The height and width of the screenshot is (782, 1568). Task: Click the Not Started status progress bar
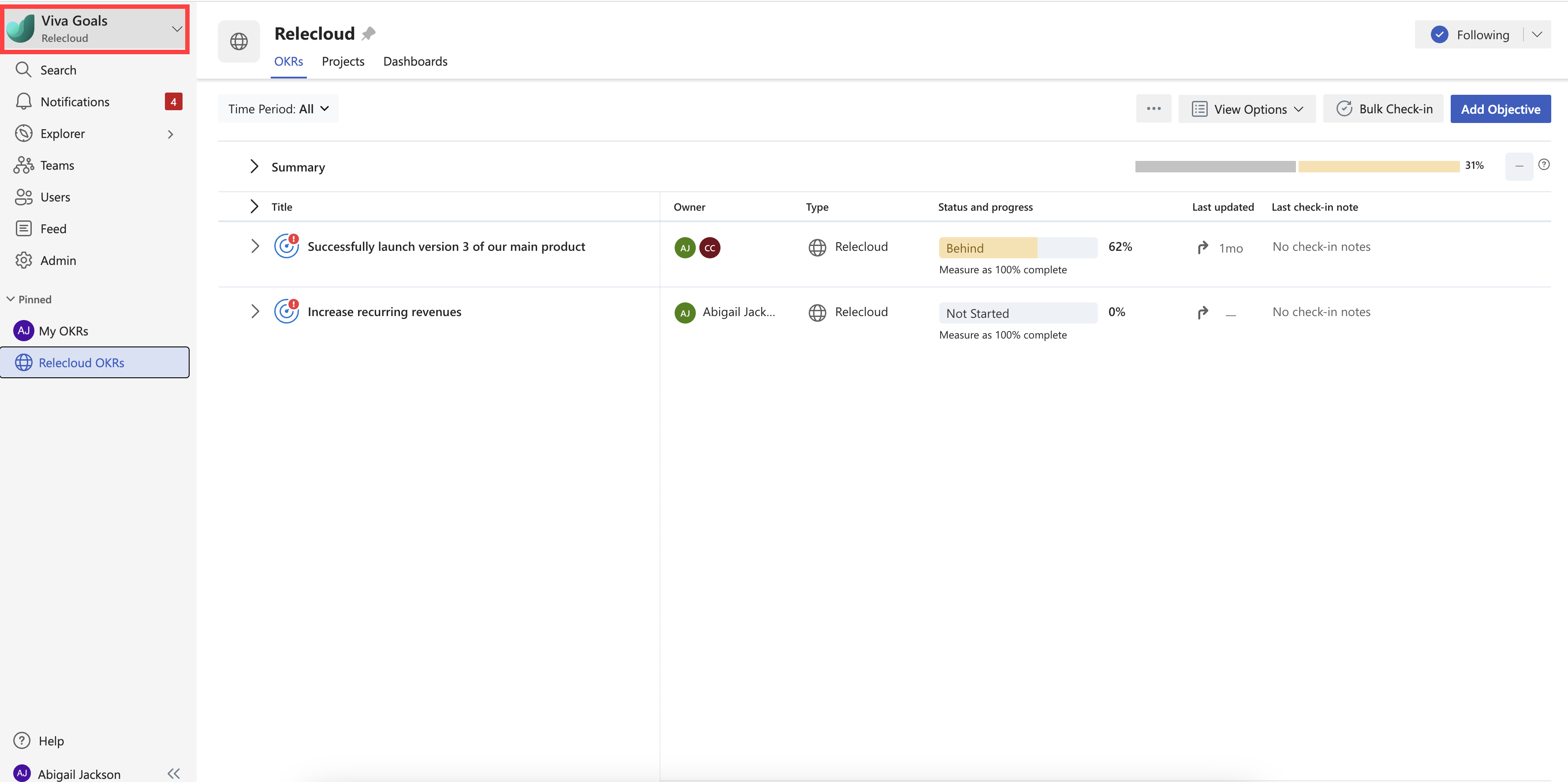pyautogui.click(x=1018, y=313)
